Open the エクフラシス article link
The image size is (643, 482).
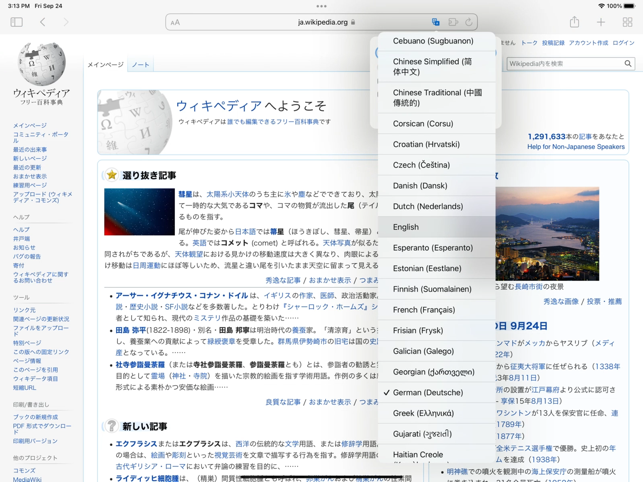click(x=136, y=444)
